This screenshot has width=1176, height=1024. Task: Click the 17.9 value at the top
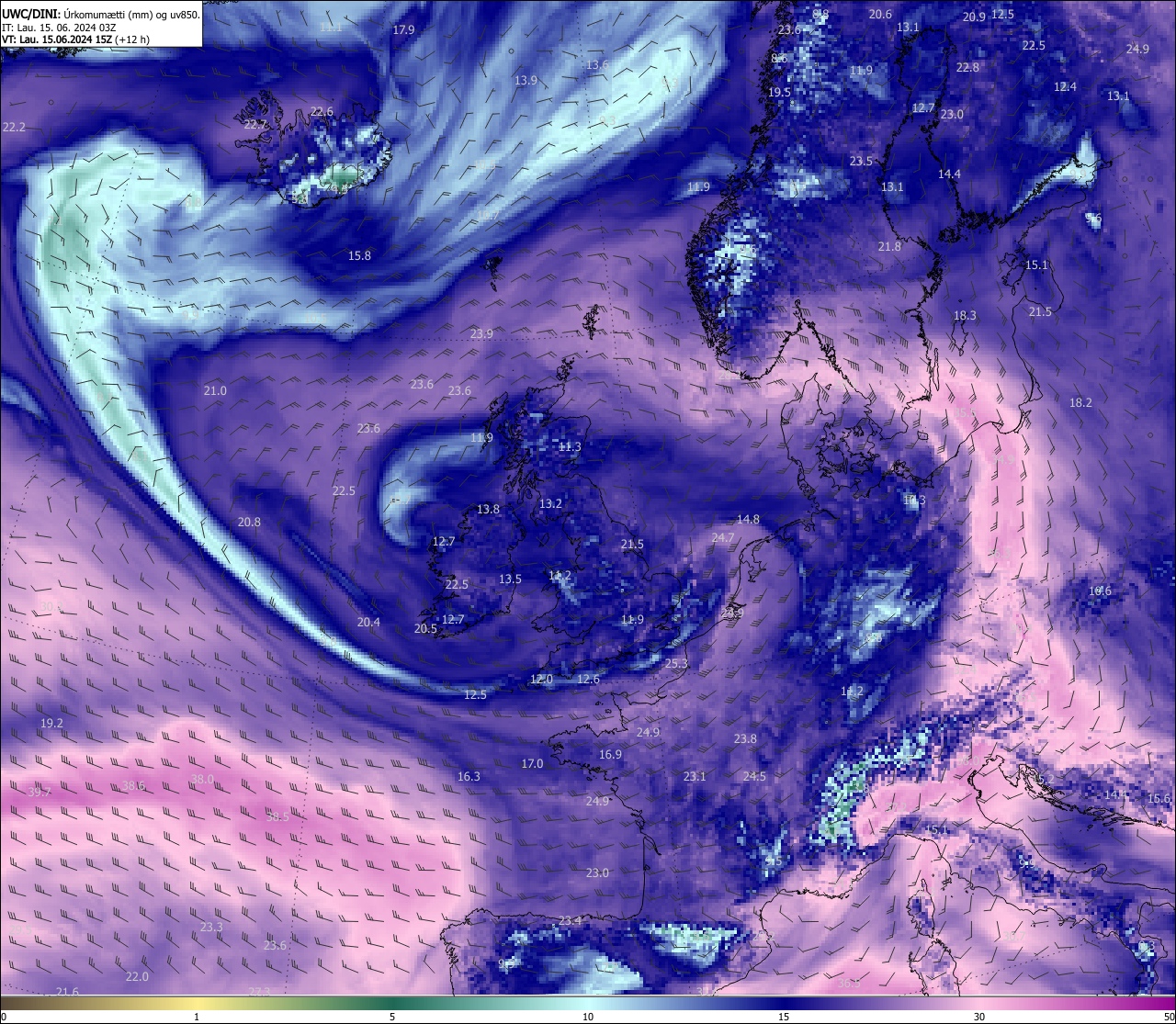click(x=403, y=29)
